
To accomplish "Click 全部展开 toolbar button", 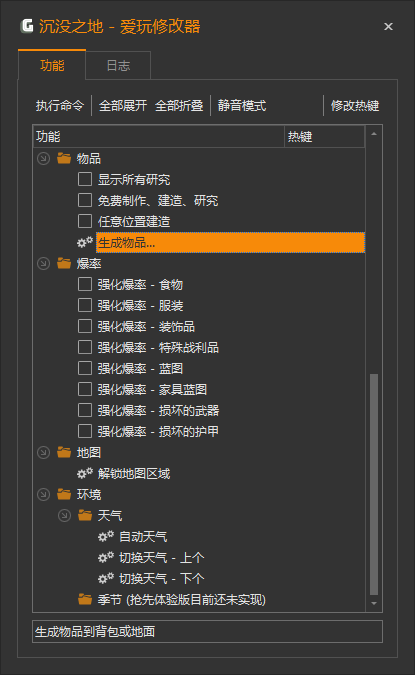I will tap(123, 105).
